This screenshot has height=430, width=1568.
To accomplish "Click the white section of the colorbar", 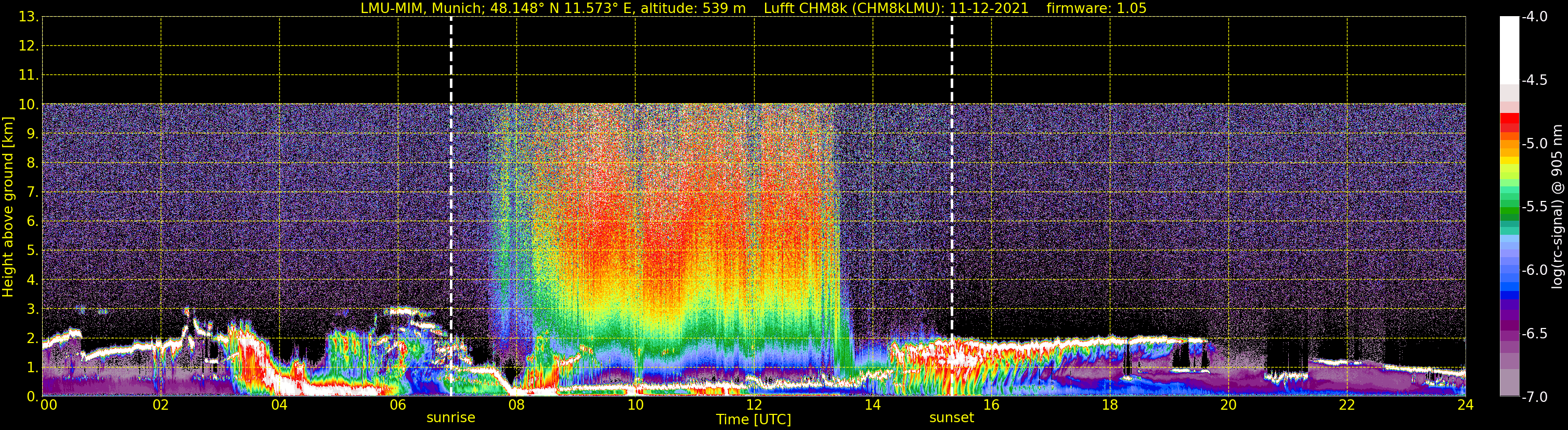I will click(1510, 50).
